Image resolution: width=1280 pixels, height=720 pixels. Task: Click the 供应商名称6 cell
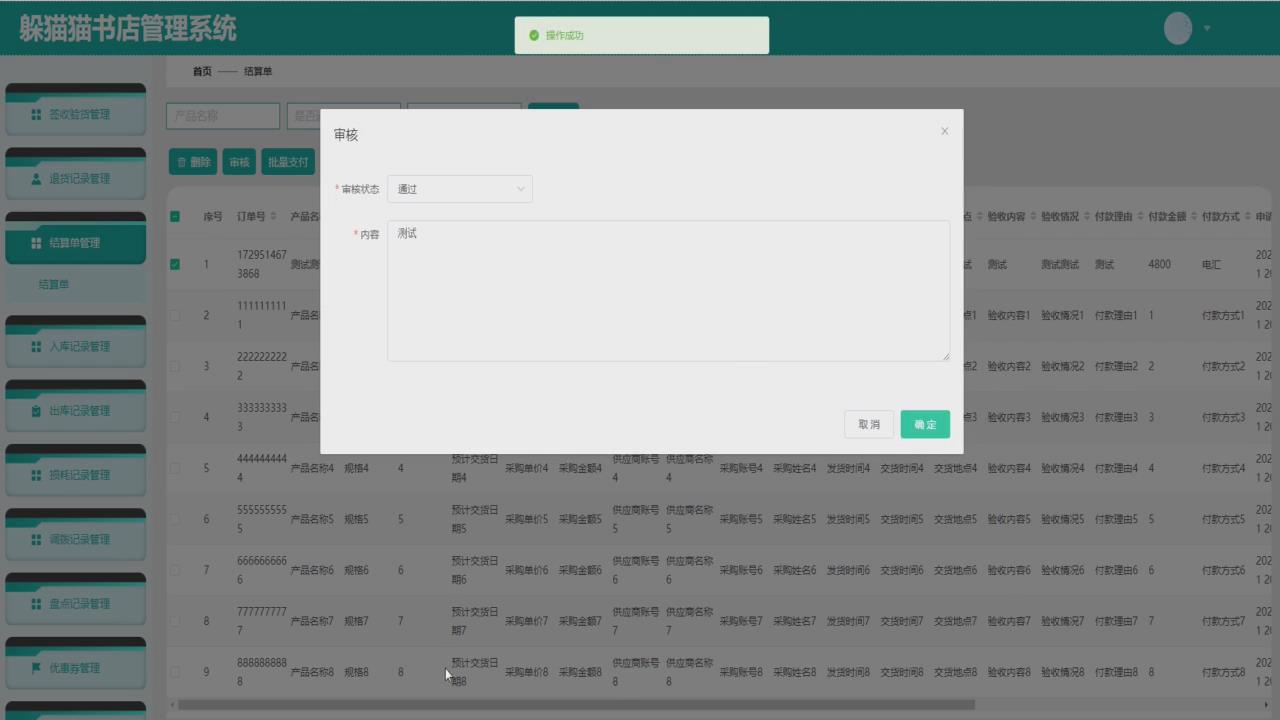[689, 570]
